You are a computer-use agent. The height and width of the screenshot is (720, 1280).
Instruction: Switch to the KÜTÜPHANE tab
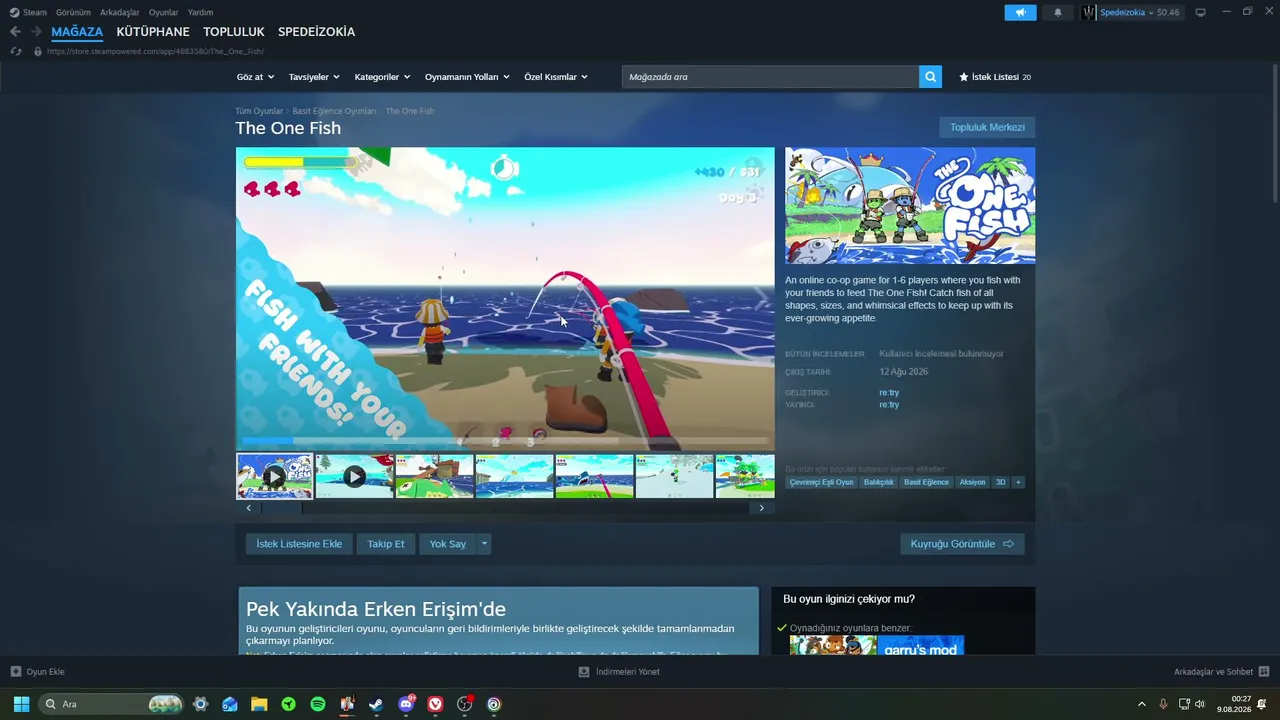click(x=153, y=32)
